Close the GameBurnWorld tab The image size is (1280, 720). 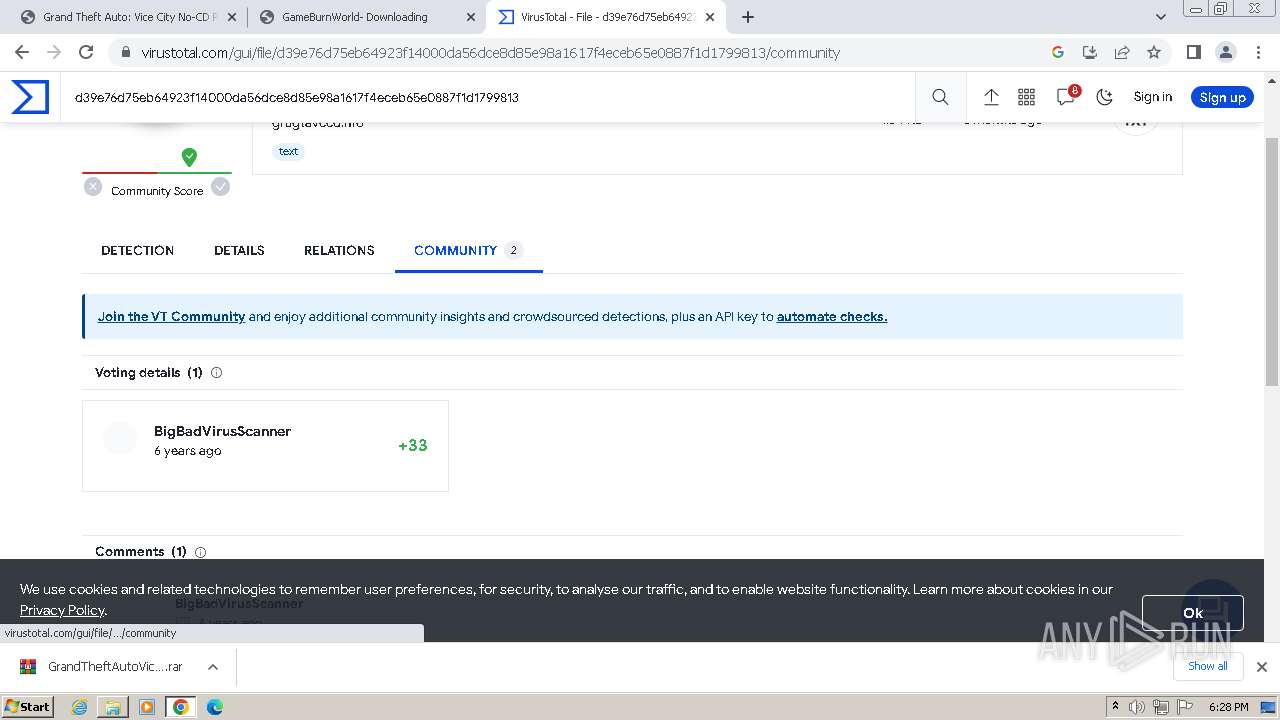(x=470, y=17)
